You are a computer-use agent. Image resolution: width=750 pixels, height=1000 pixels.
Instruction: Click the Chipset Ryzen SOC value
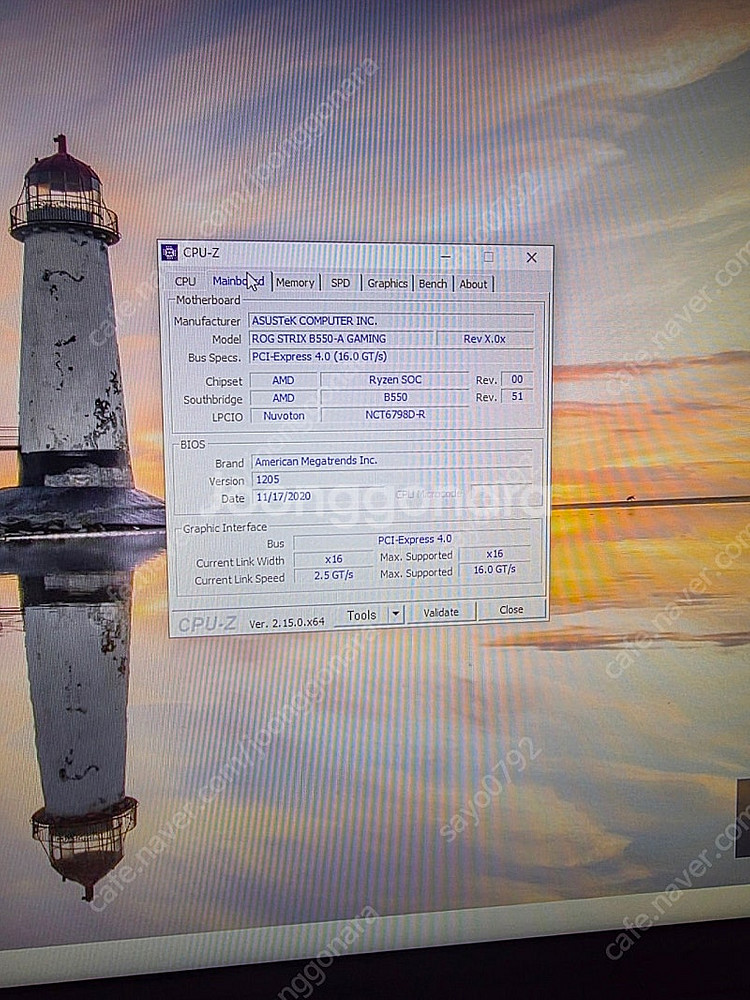point(395,379)
